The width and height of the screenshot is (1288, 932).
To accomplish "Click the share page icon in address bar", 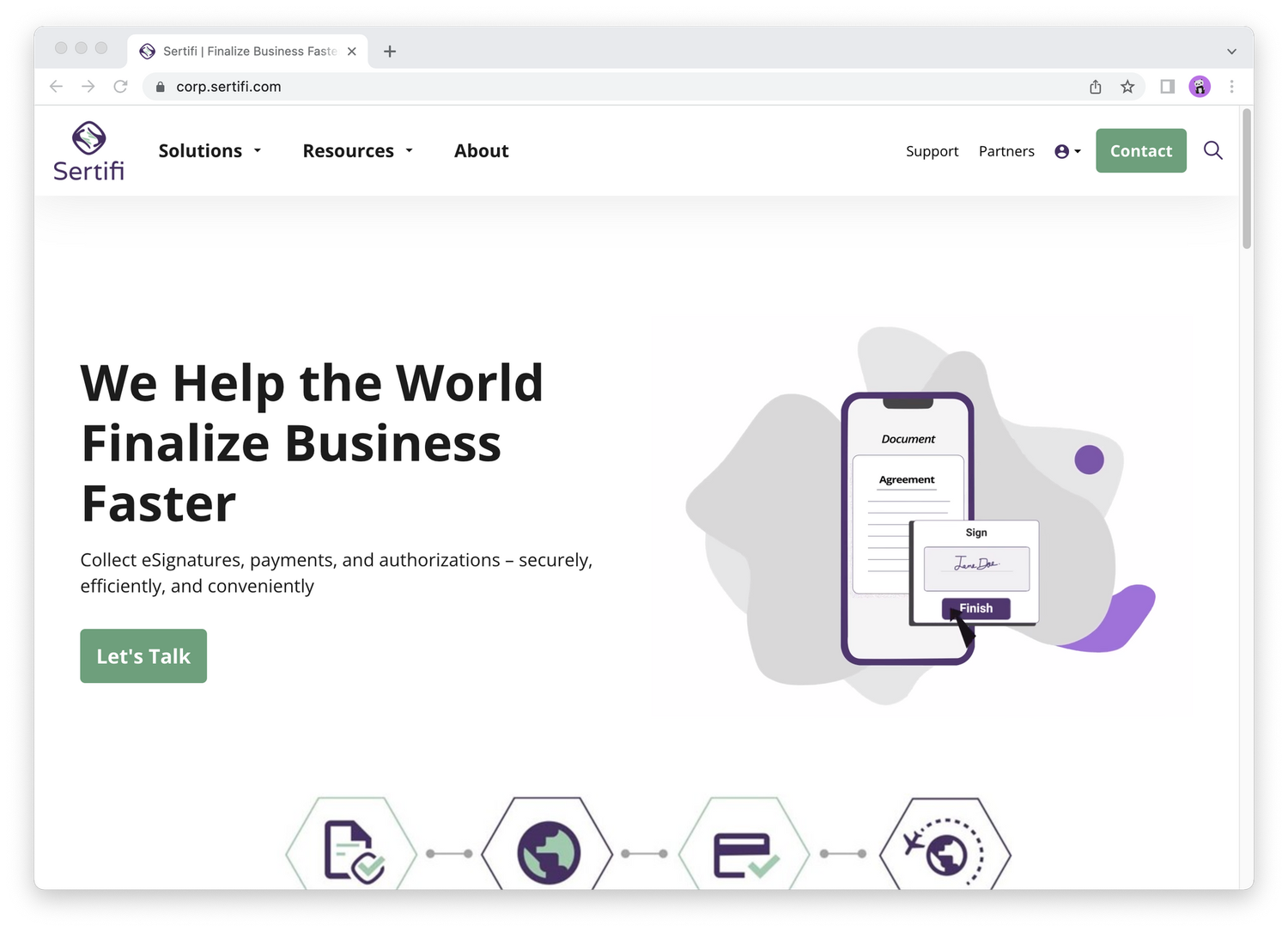I will (1095, 87).
